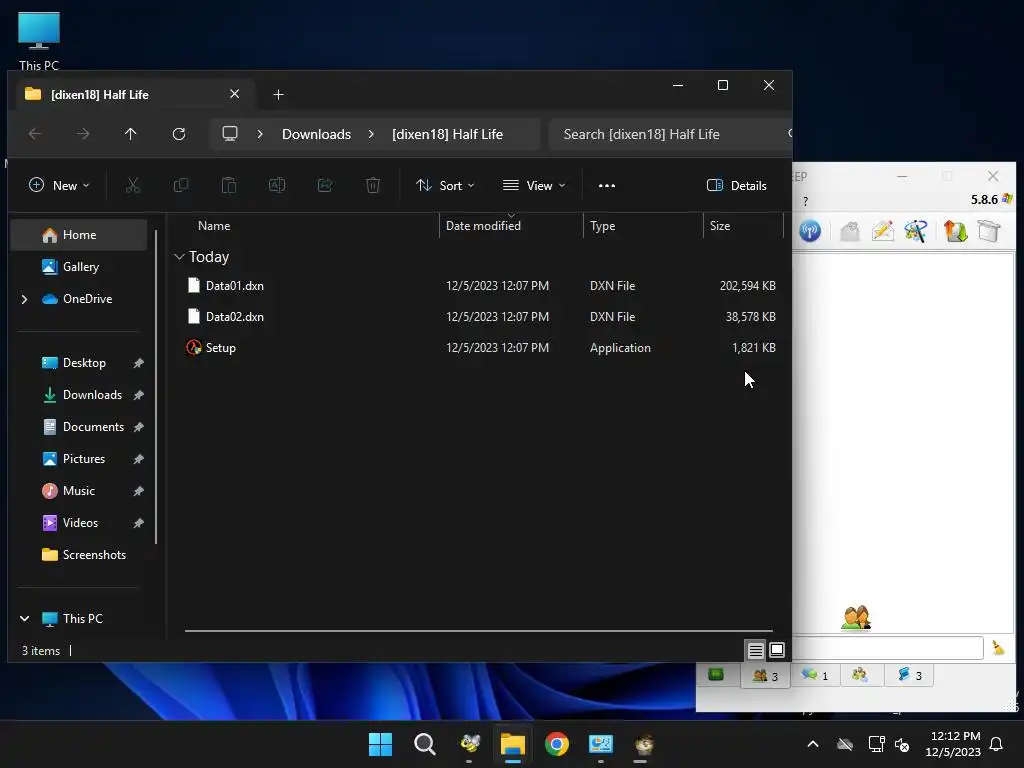This screenshot has height=768, width=1024.
Task: Switch to details list view layout
Action: coord(756,650)
